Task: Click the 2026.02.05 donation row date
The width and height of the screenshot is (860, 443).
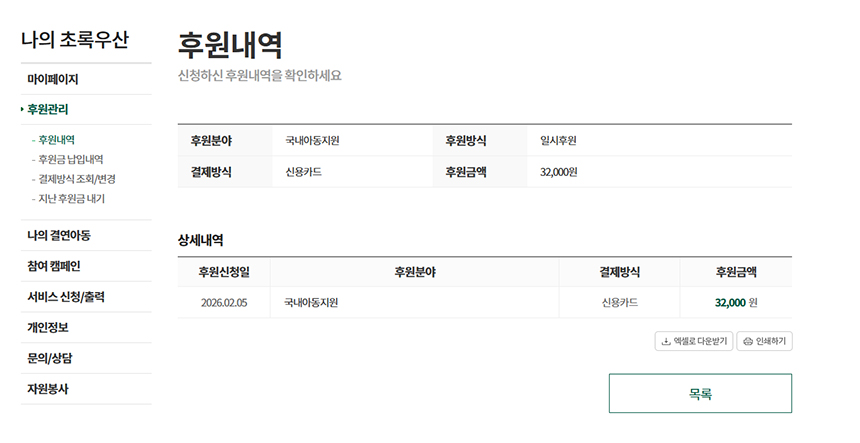Action: click(x=224, y=302)
